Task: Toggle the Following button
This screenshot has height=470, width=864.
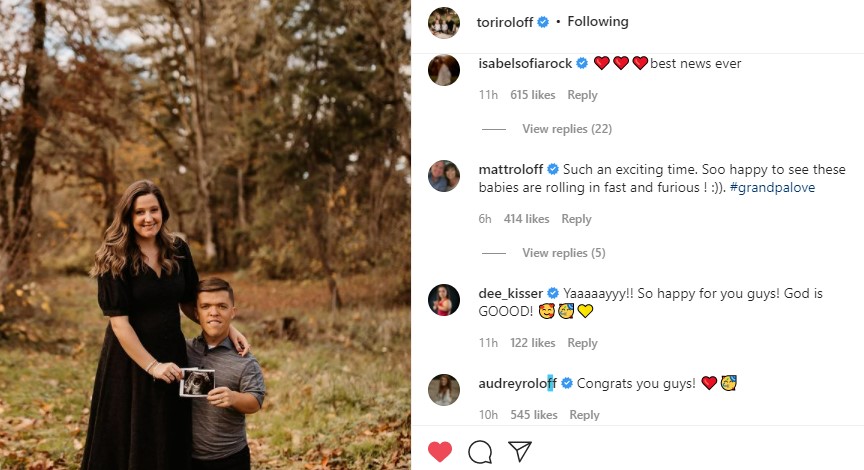Action: click(598, 22)
